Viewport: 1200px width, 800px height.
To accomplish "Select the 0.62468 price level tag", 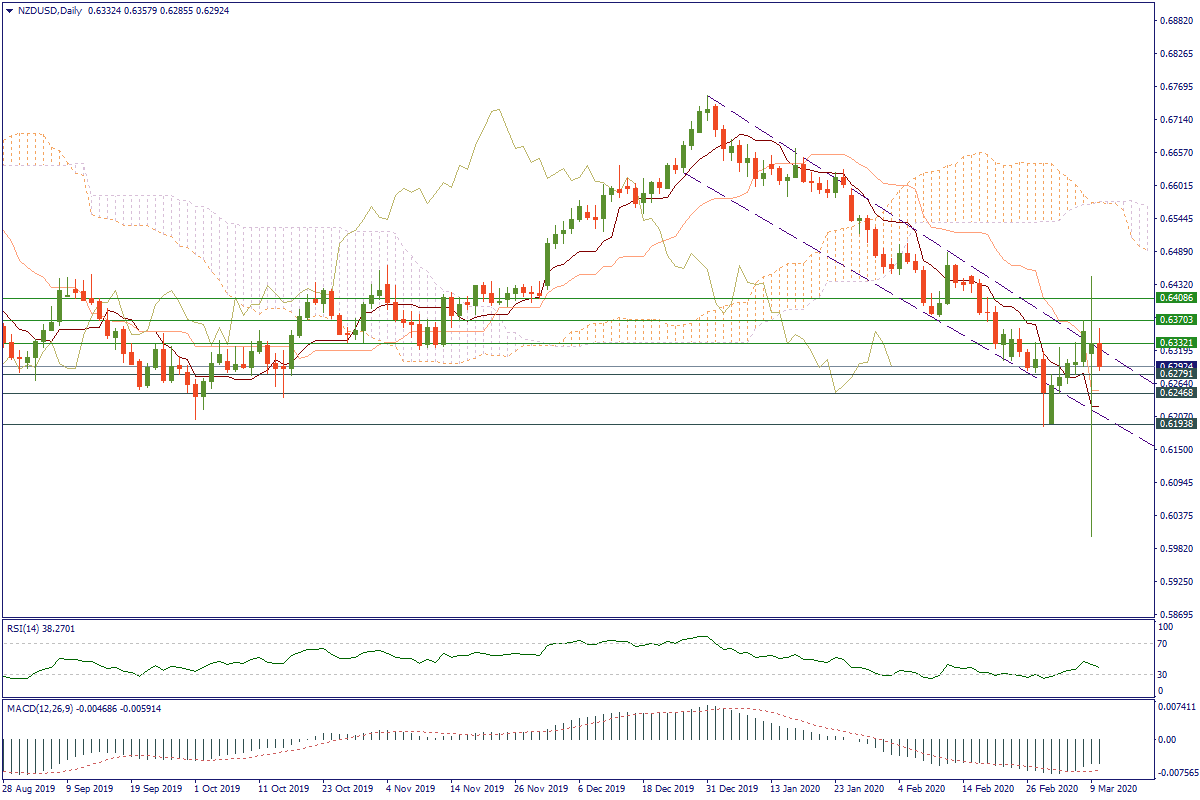I will point(1173,393).
